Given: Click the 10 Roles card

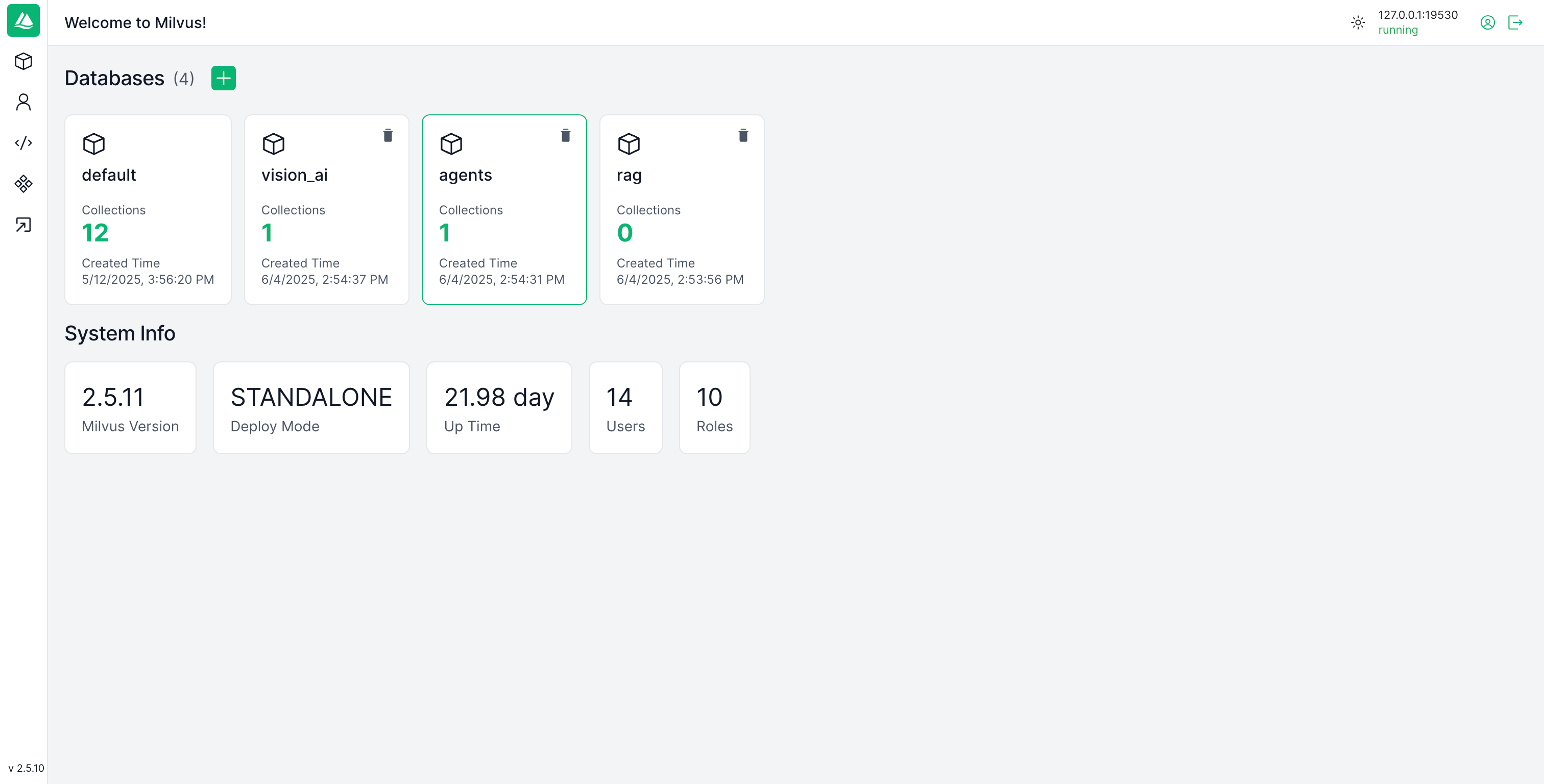Looking at the screenshot, I should [x=714, y=408].
